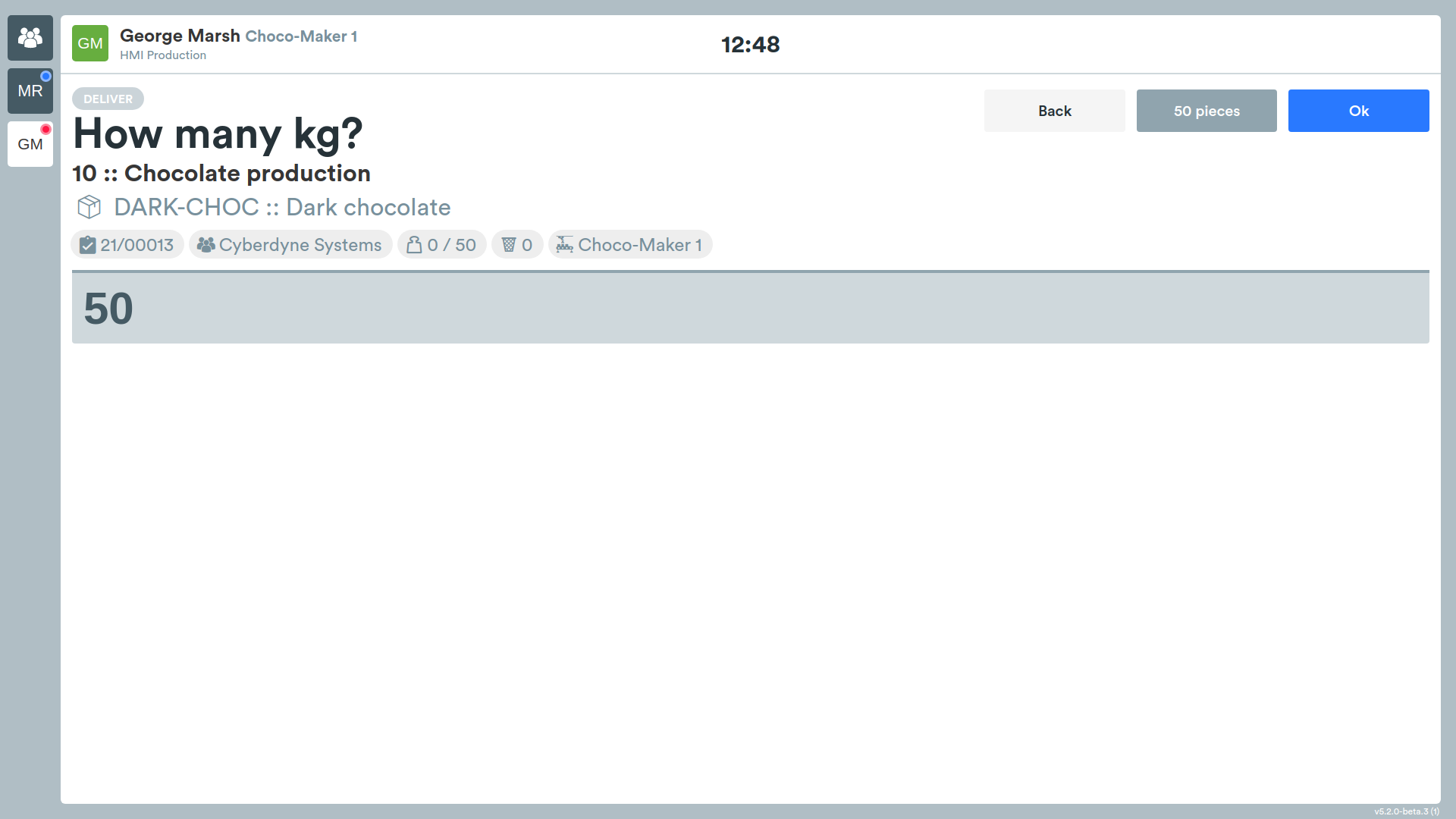This screenshot has width=1456, height=819.
Task: Focus the kg quantity input field showing 50
Action: [751, 308]
